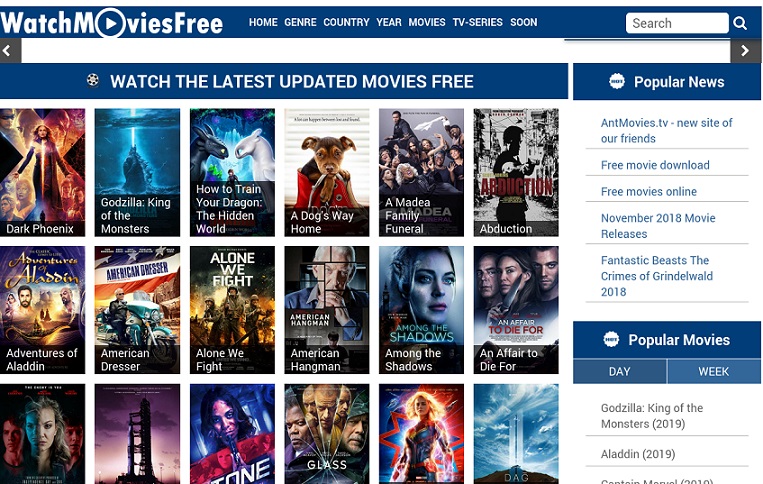Open the Dark Phoenix poster
This screenshot has height=484, width=763.
pyautogui.click(x=42, y=173)
